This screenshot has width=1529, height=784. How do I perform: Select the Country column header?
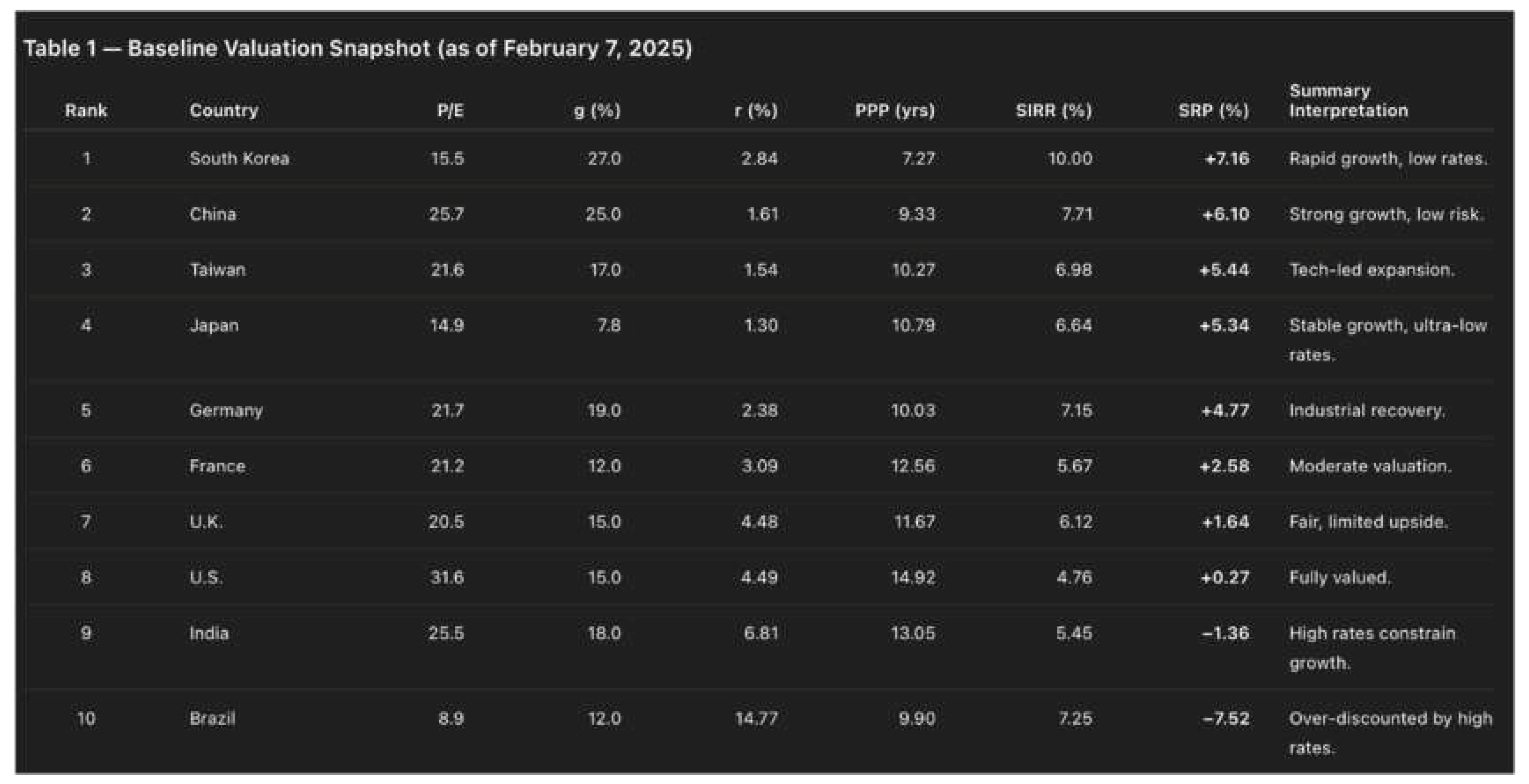[224, 110]
